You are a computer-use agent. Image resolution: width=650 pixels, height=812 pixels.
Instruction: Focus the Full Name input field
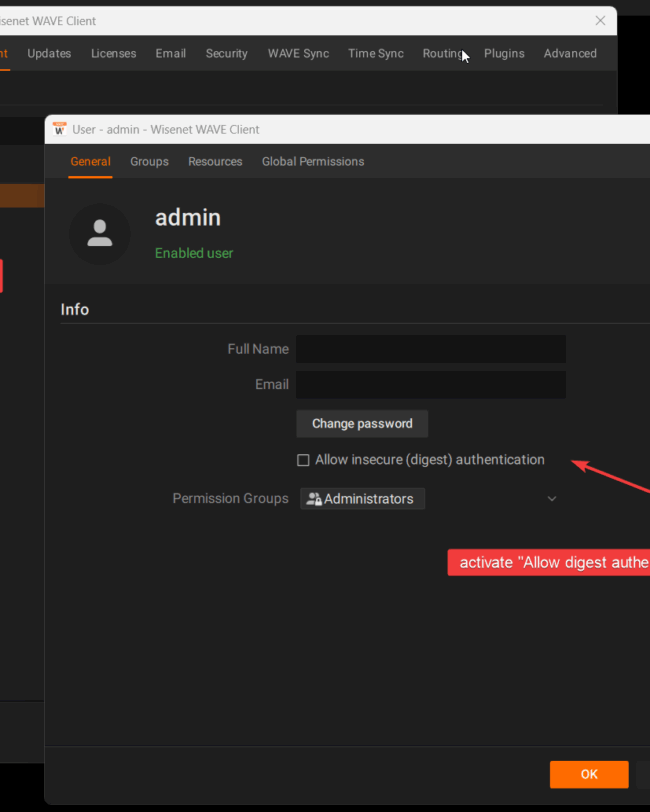(x=431, y=349)
